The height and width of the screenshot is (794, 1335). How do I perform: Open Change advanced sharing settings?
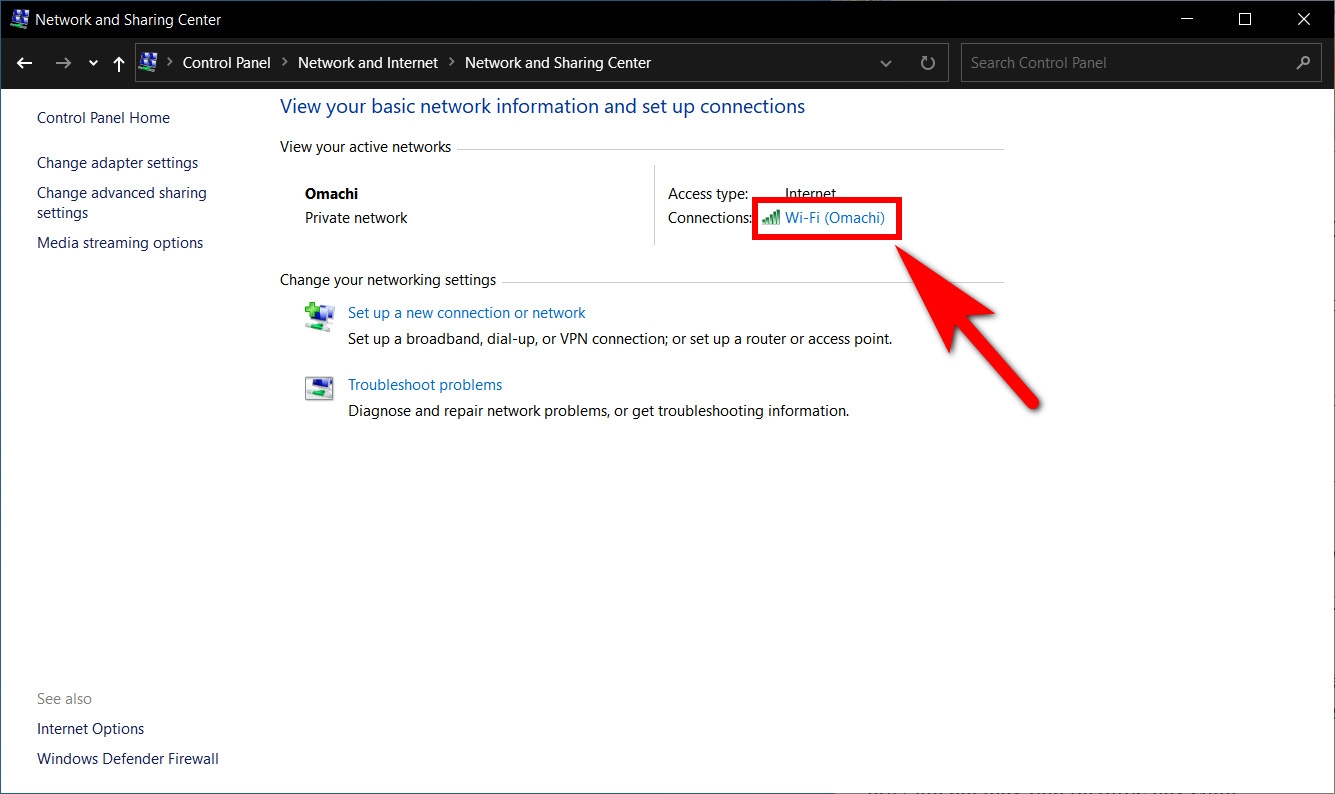click(122, 203)
